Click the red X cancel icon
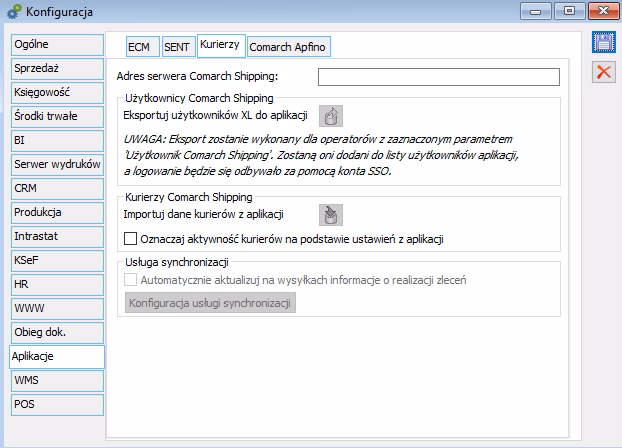The image size is (622, 448). [x=603, y=72]
